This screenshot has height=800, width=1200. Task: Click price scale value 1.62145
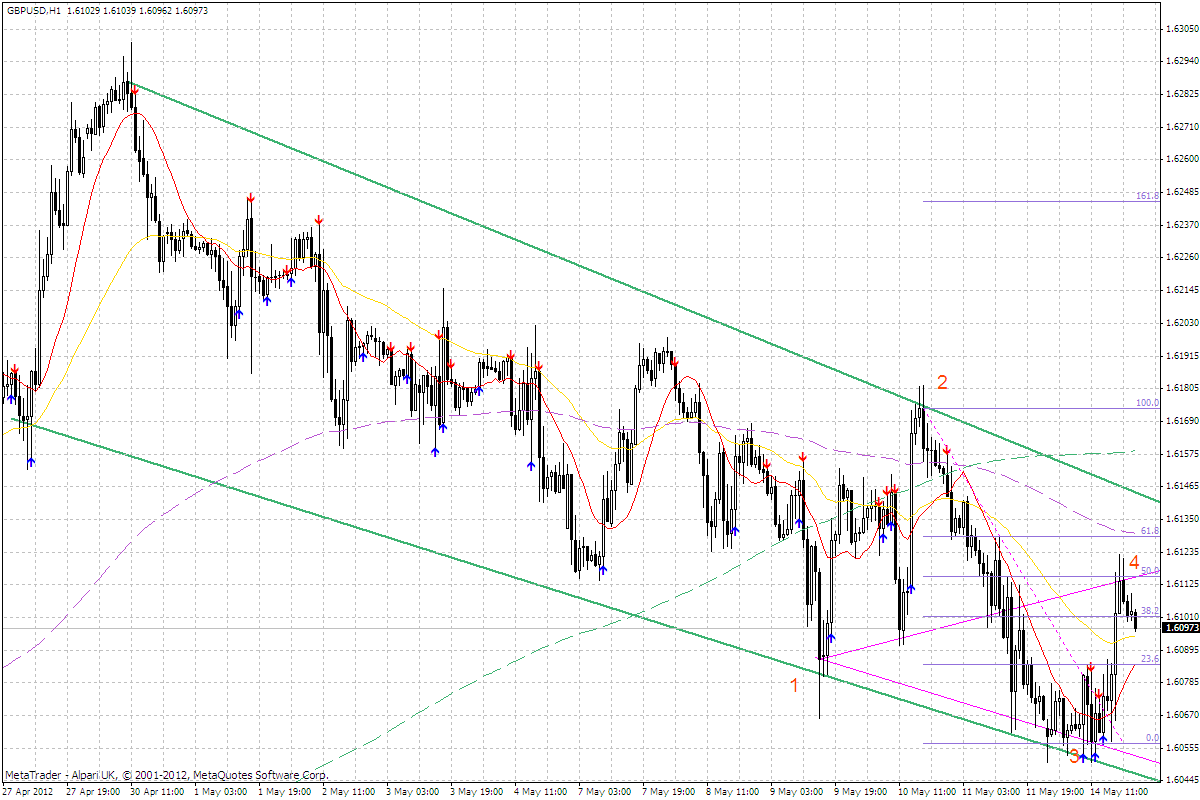[1183, 290]
